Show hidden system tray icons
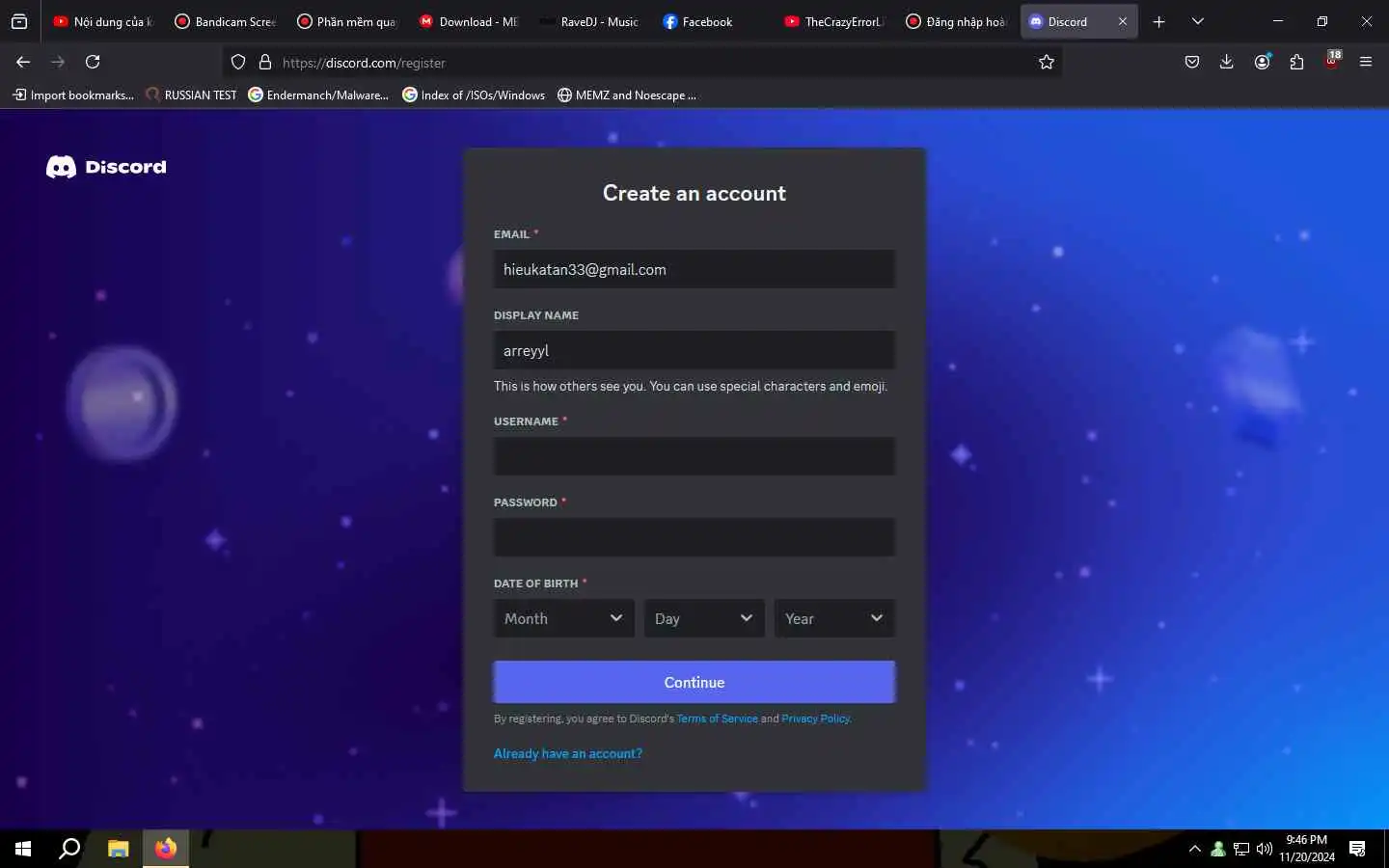The width and height of the screenshot is (1389, 868). pyautogui.click(x=1195, y=849)
